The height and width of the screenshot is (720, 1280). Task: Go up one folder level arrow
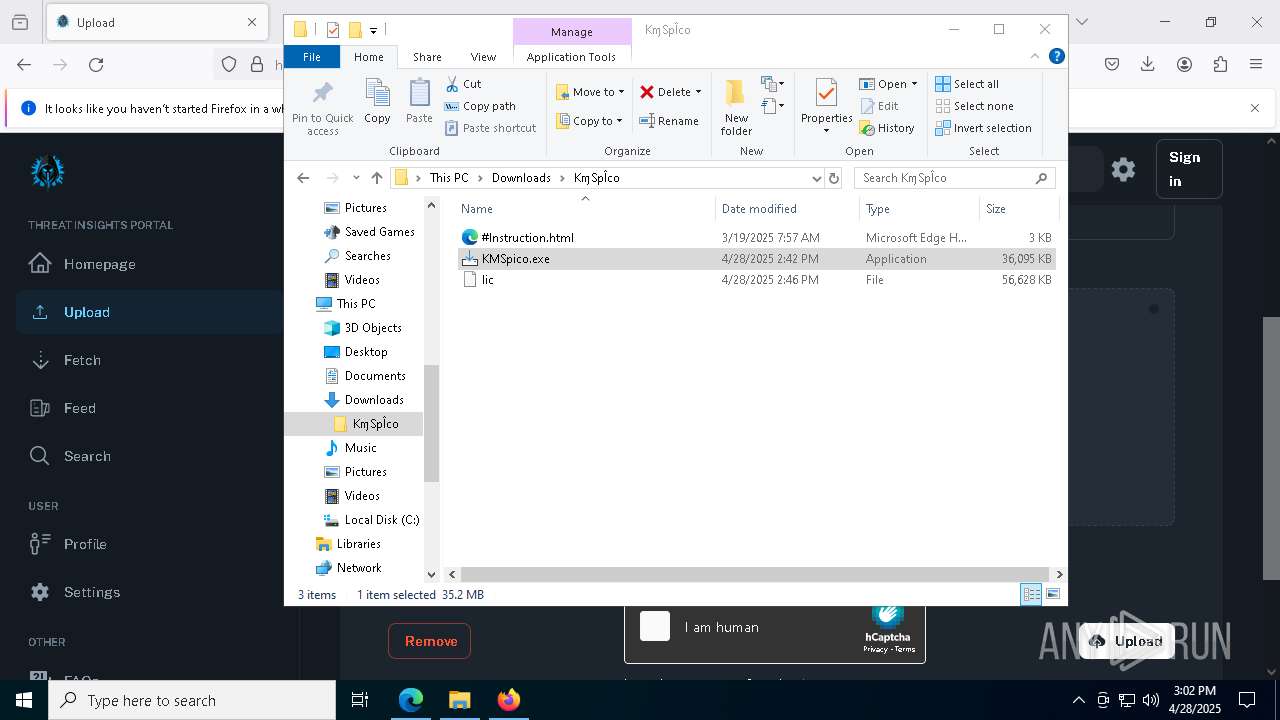[x=377, y=178]
